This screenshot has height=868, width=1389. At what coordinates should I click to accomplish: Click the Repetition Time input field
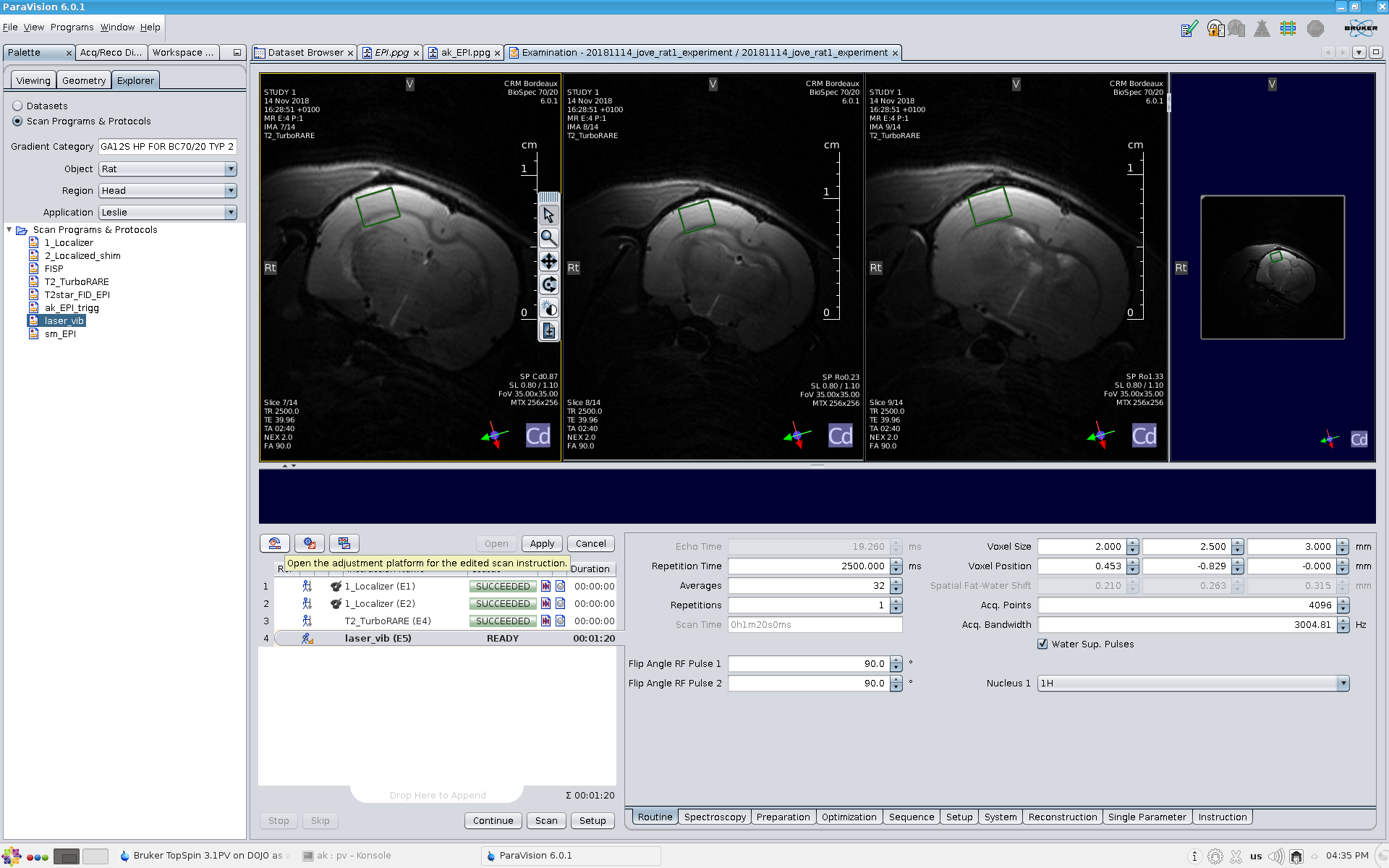pos(808,566)
